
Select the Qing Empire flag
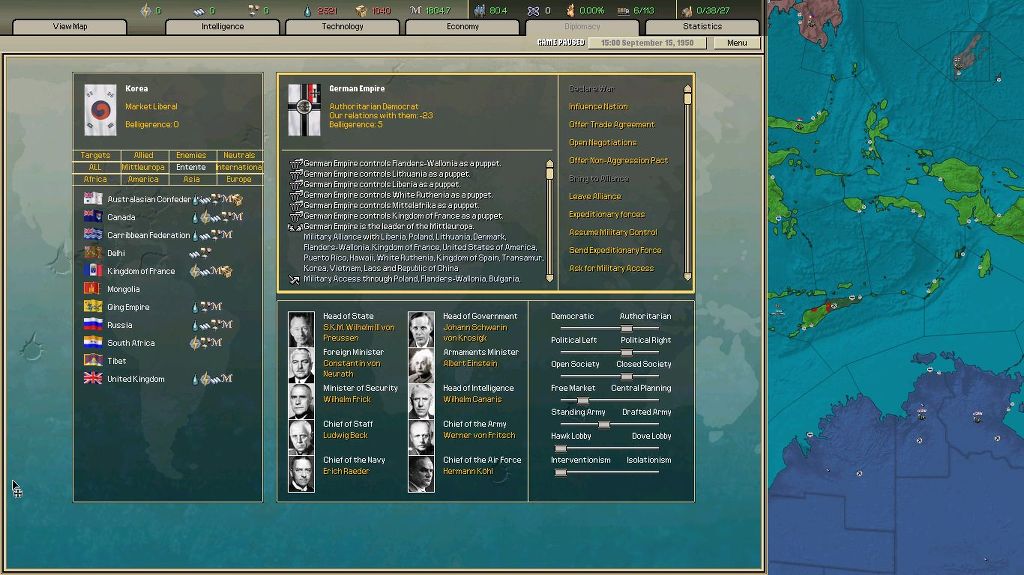93,306
